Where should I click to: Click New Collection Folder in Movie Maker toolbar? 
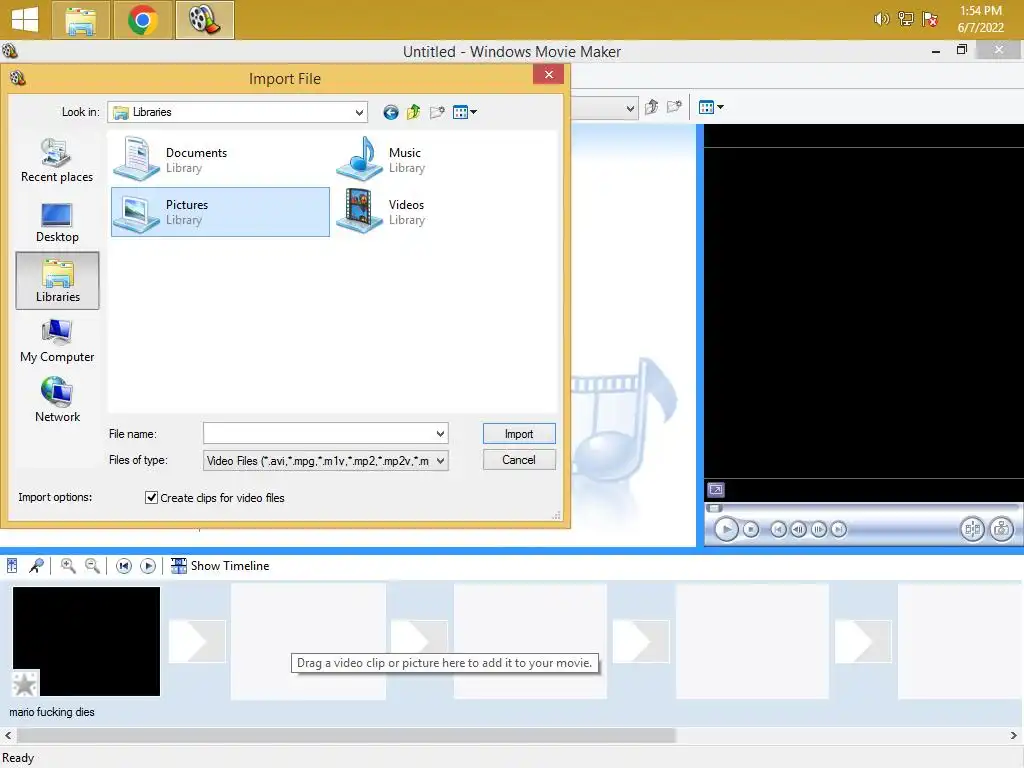point(674,107)
